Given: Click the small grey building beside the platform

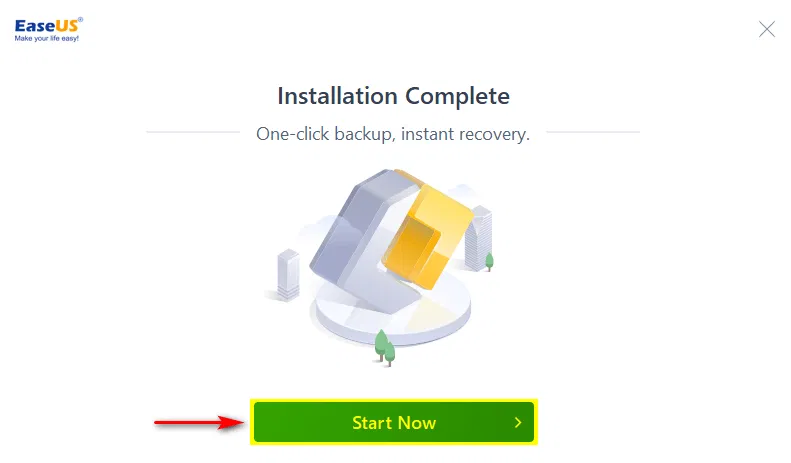Looking at the screenshot, I should 288,275.
